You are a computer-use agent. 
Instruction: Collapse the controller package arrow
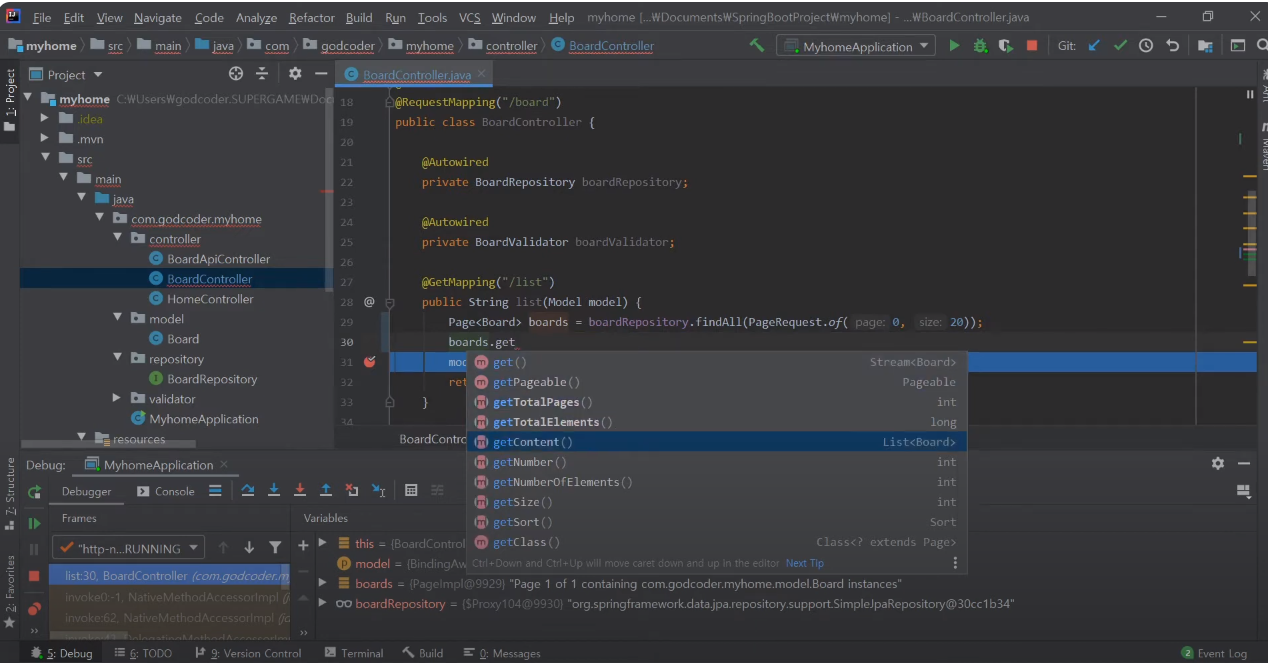(118, 238)
